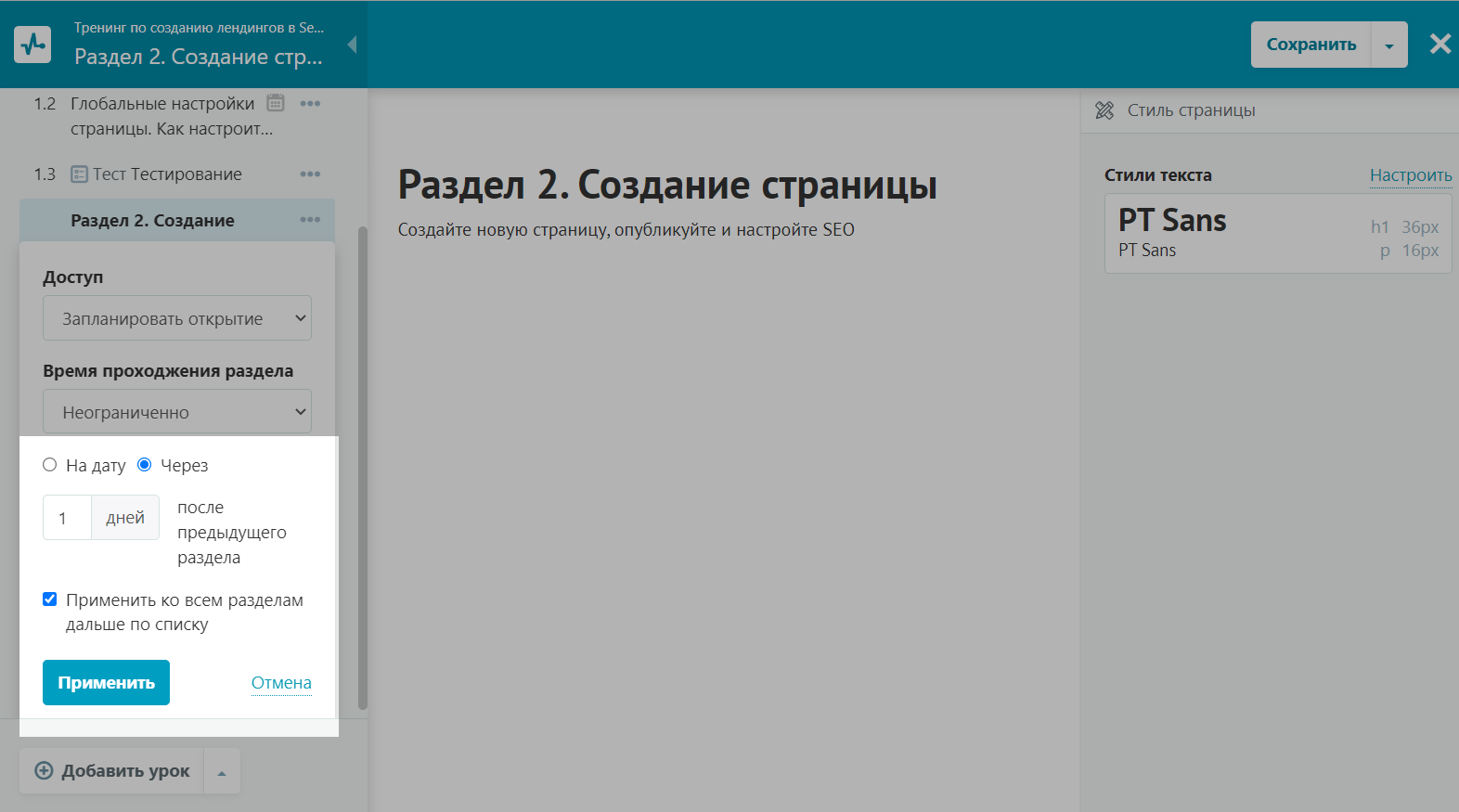Viewport: 1459px width, 812px height.
Task: Open the «Неограниченно» time dropdown
Action: (x=177, y=412)
